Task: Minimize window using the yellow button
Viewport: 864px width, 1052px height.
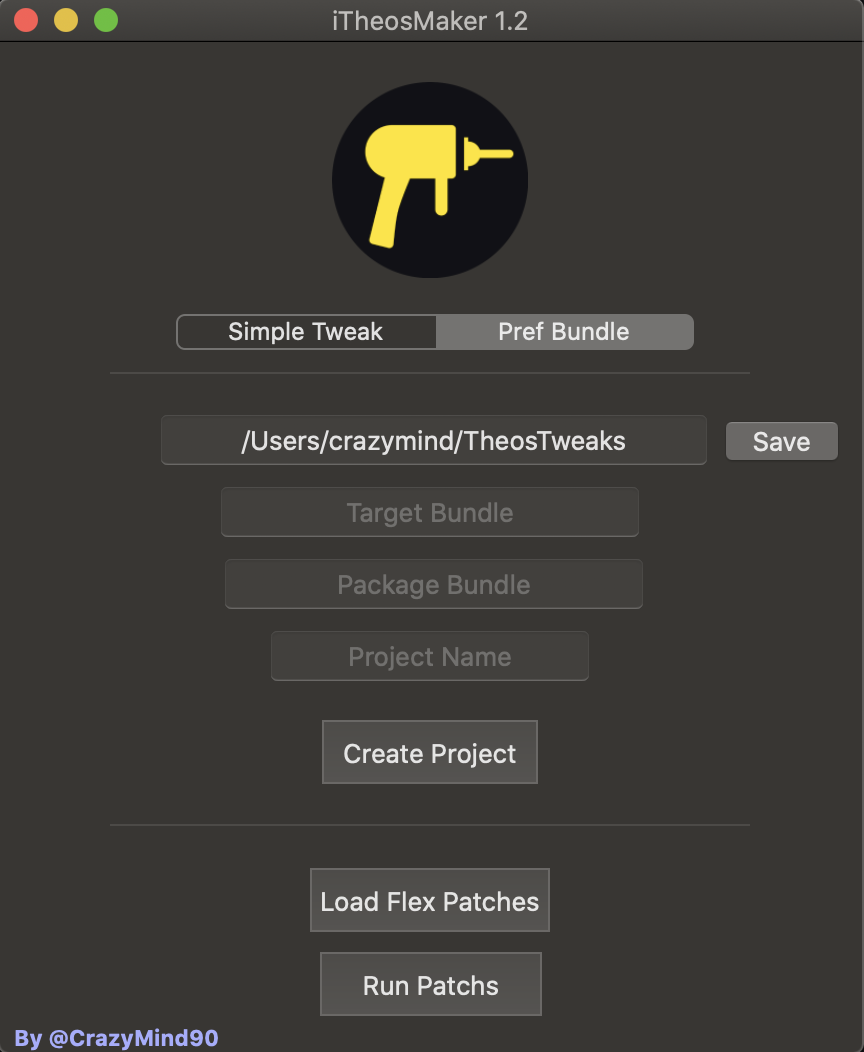Action: (66, 20)
